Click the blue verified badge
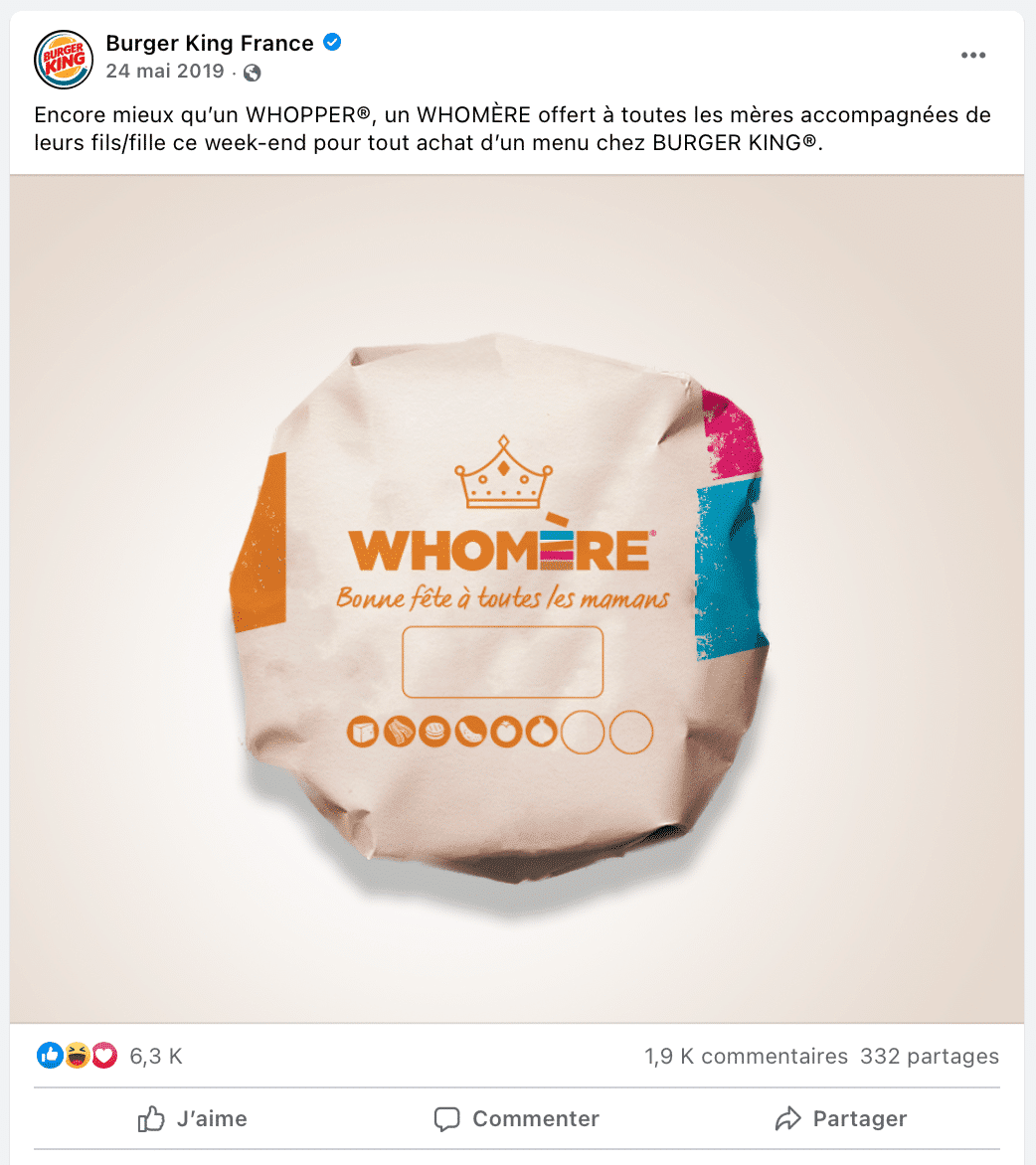This screenshot has width=1036, height=1165. (x=332, y=43)
